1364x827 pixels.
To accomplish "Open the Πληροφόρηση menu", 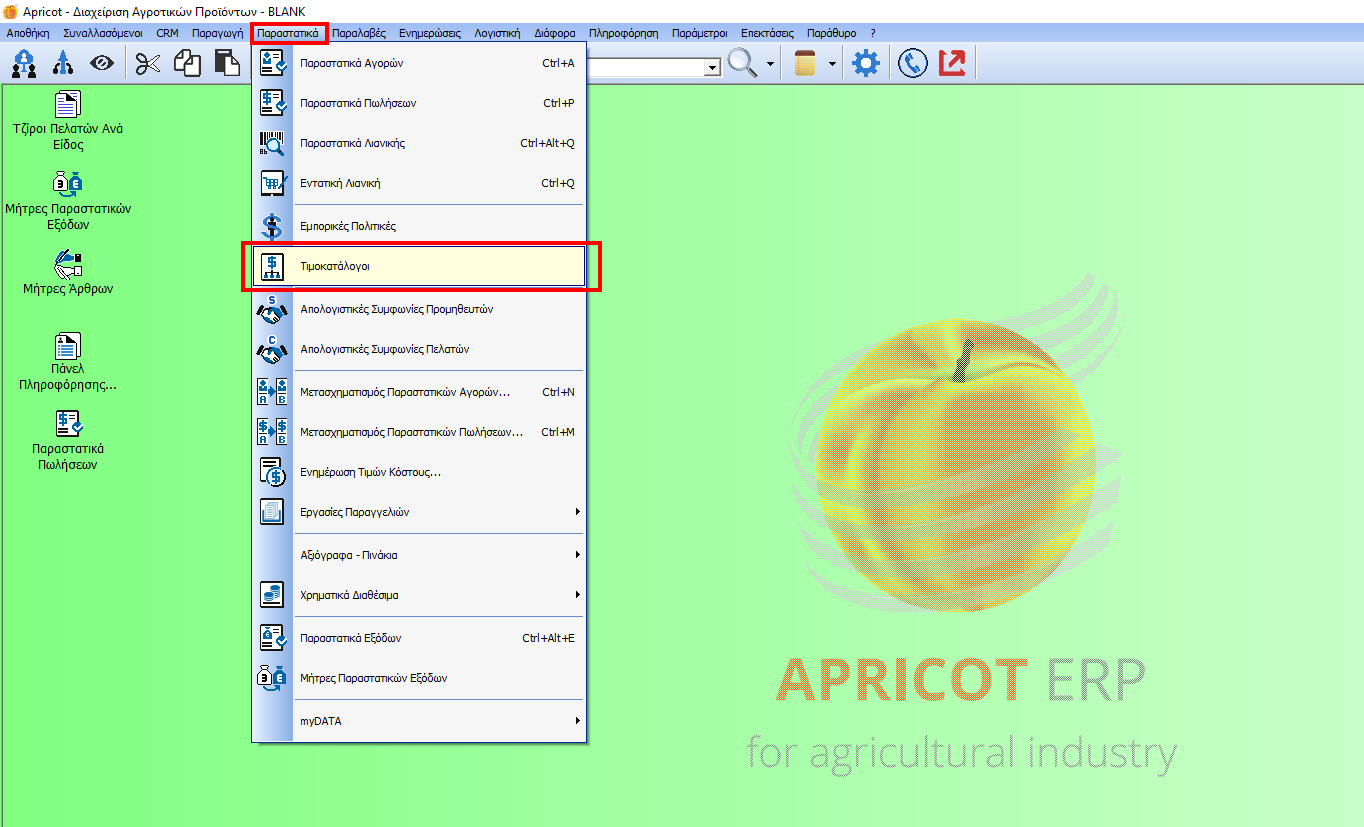I will pyautogui.click(x=624, y=33).
